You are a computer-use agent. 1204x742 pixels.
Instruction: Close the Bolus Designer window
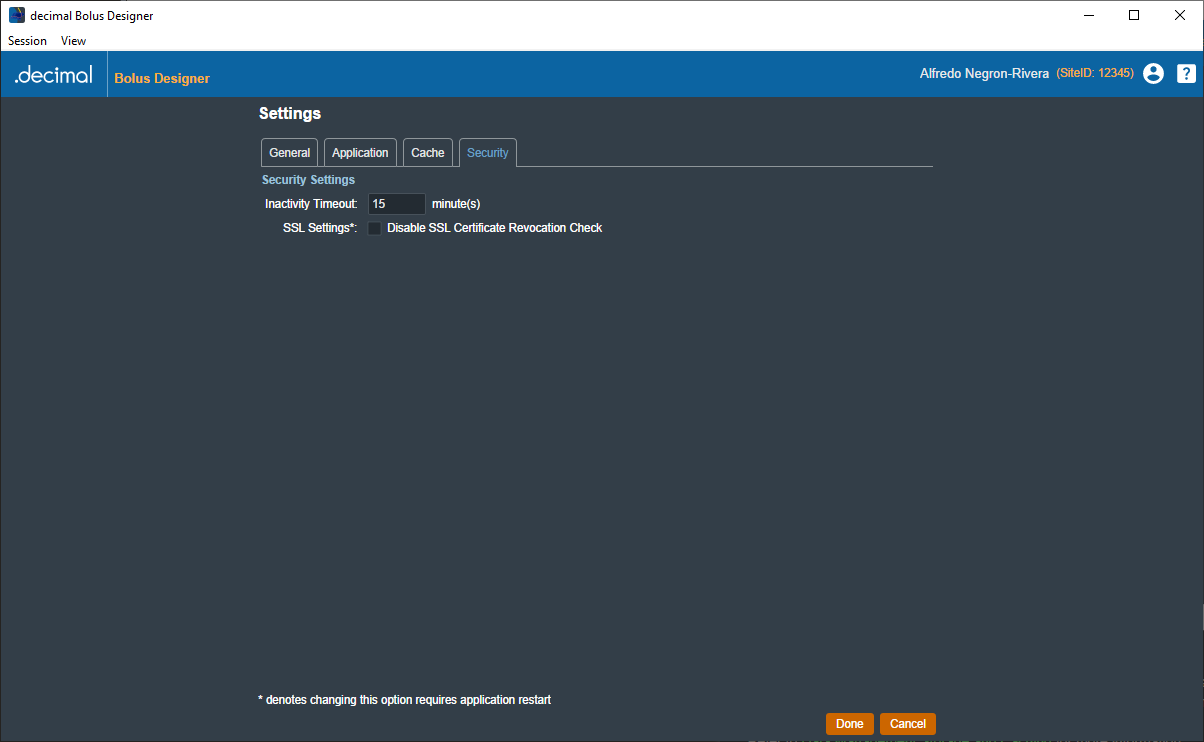[1180, 15]
